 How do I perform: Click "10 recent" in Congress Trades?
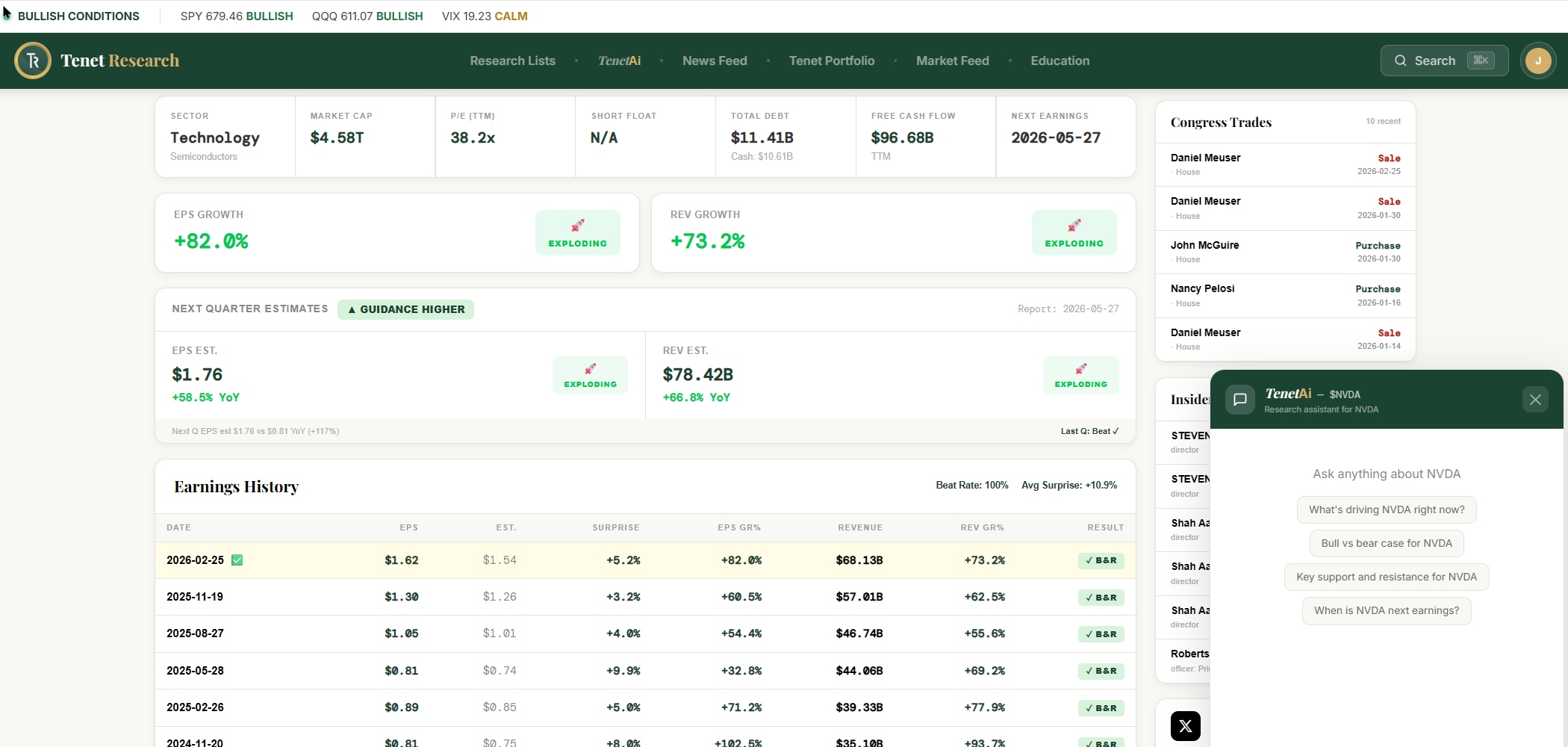(x=1383, y=121)
